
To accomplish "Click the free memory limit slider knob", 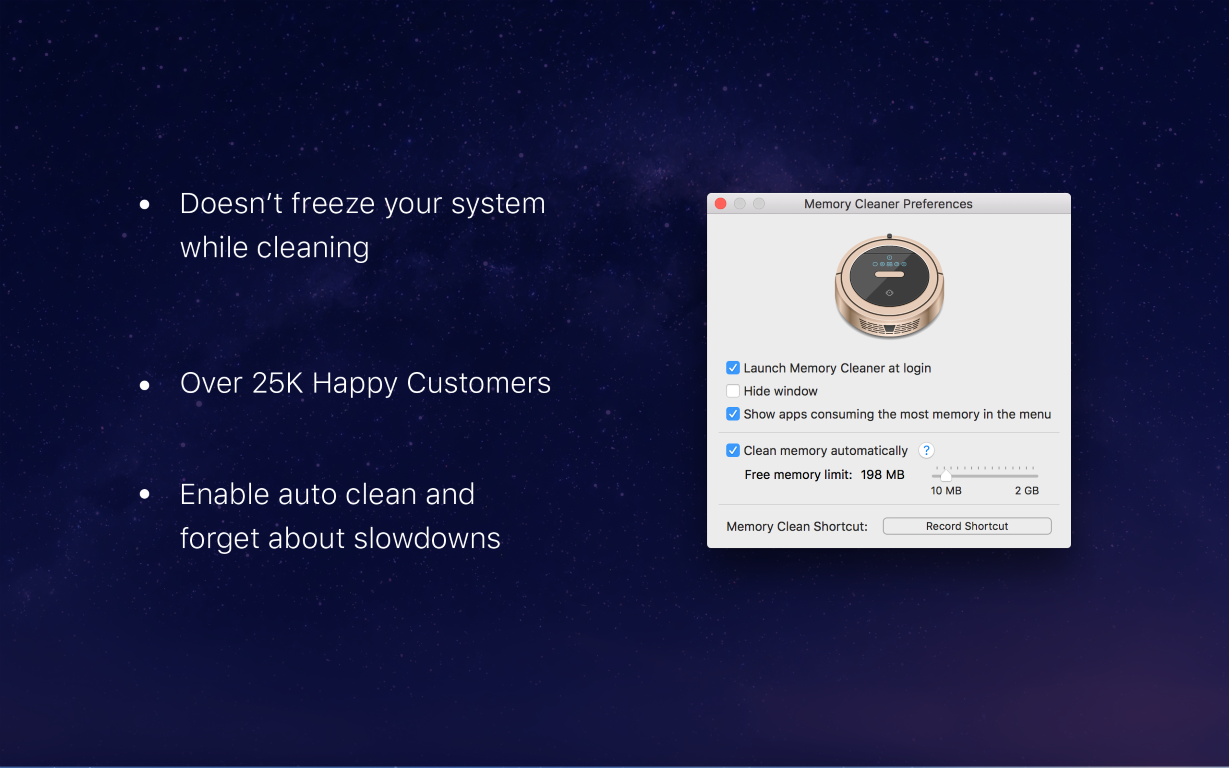I will tap(946, 476).
